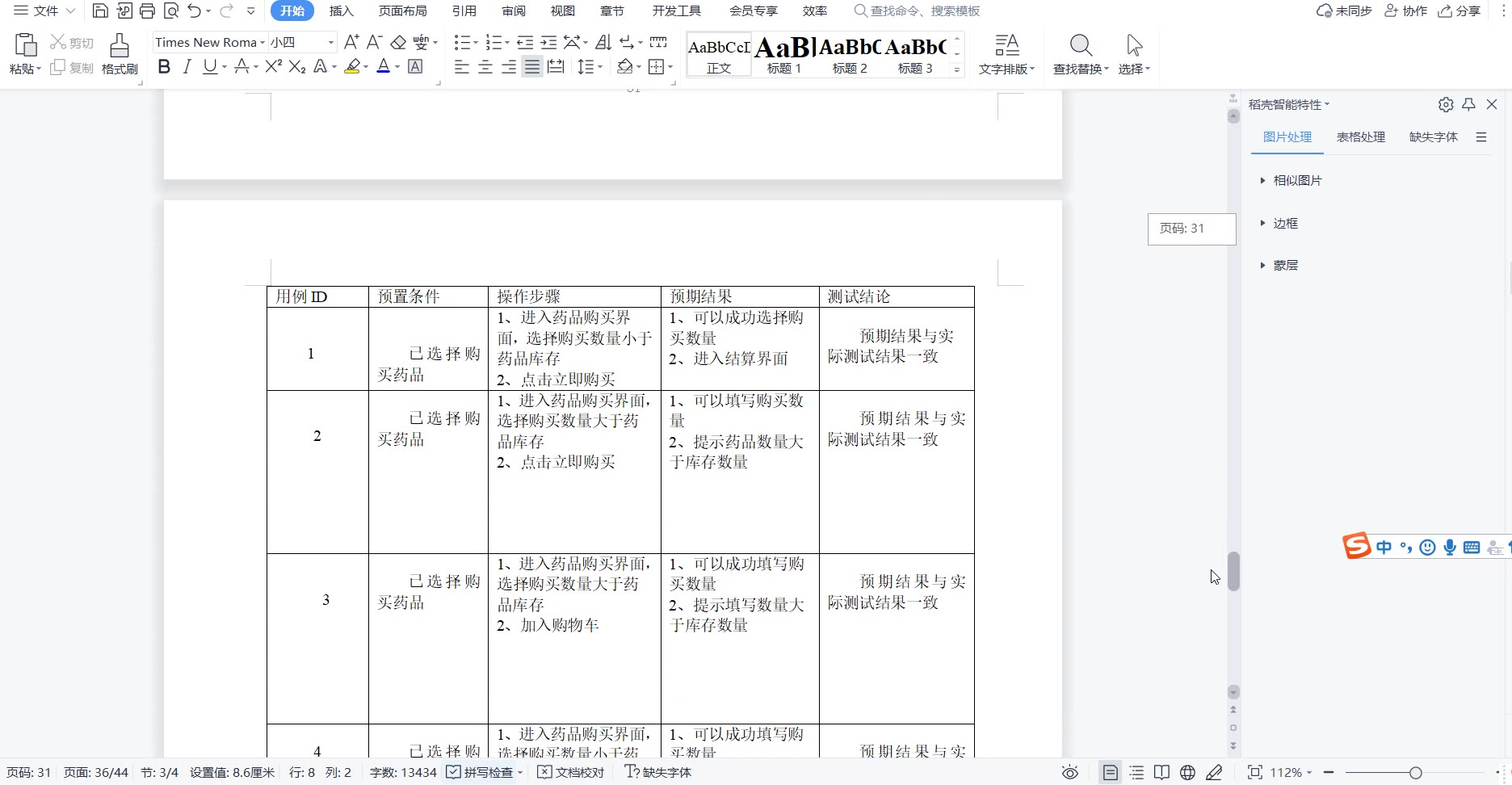Decrease font size with the A- icon

point(375,42)
